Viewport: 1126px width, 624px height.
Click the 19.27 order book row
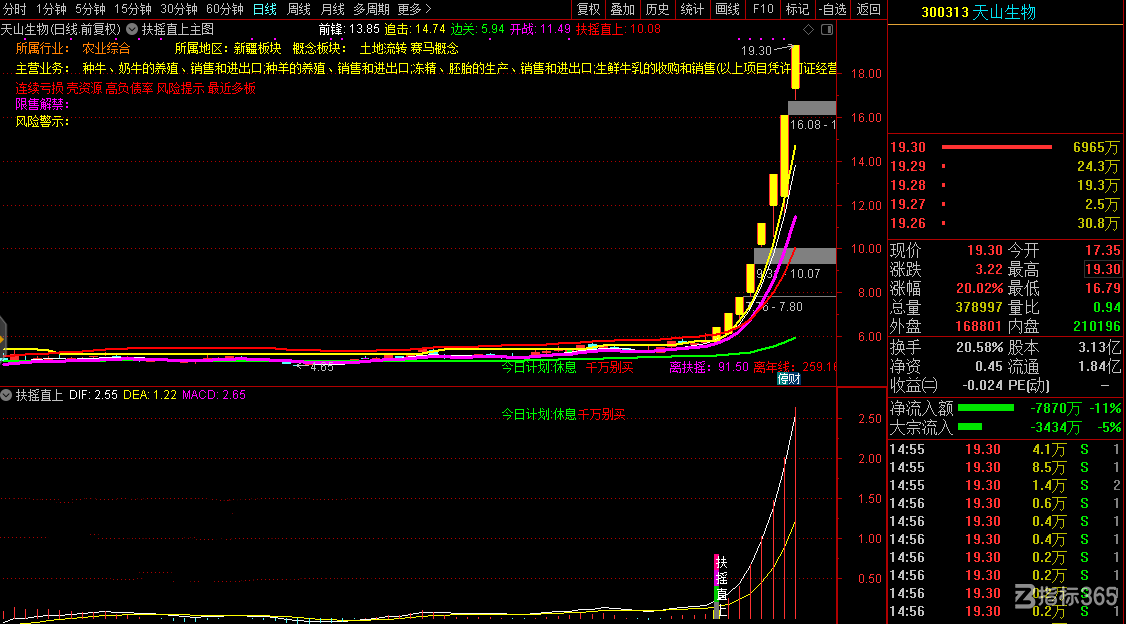point(1004,205)
